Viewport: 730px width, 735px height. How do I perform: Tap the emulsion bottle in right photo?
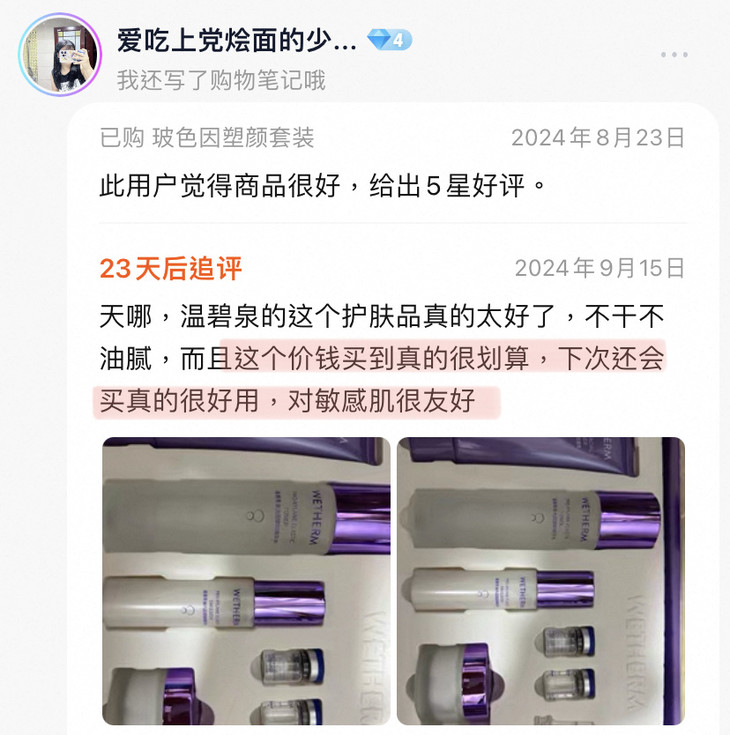tap(503, 589)
